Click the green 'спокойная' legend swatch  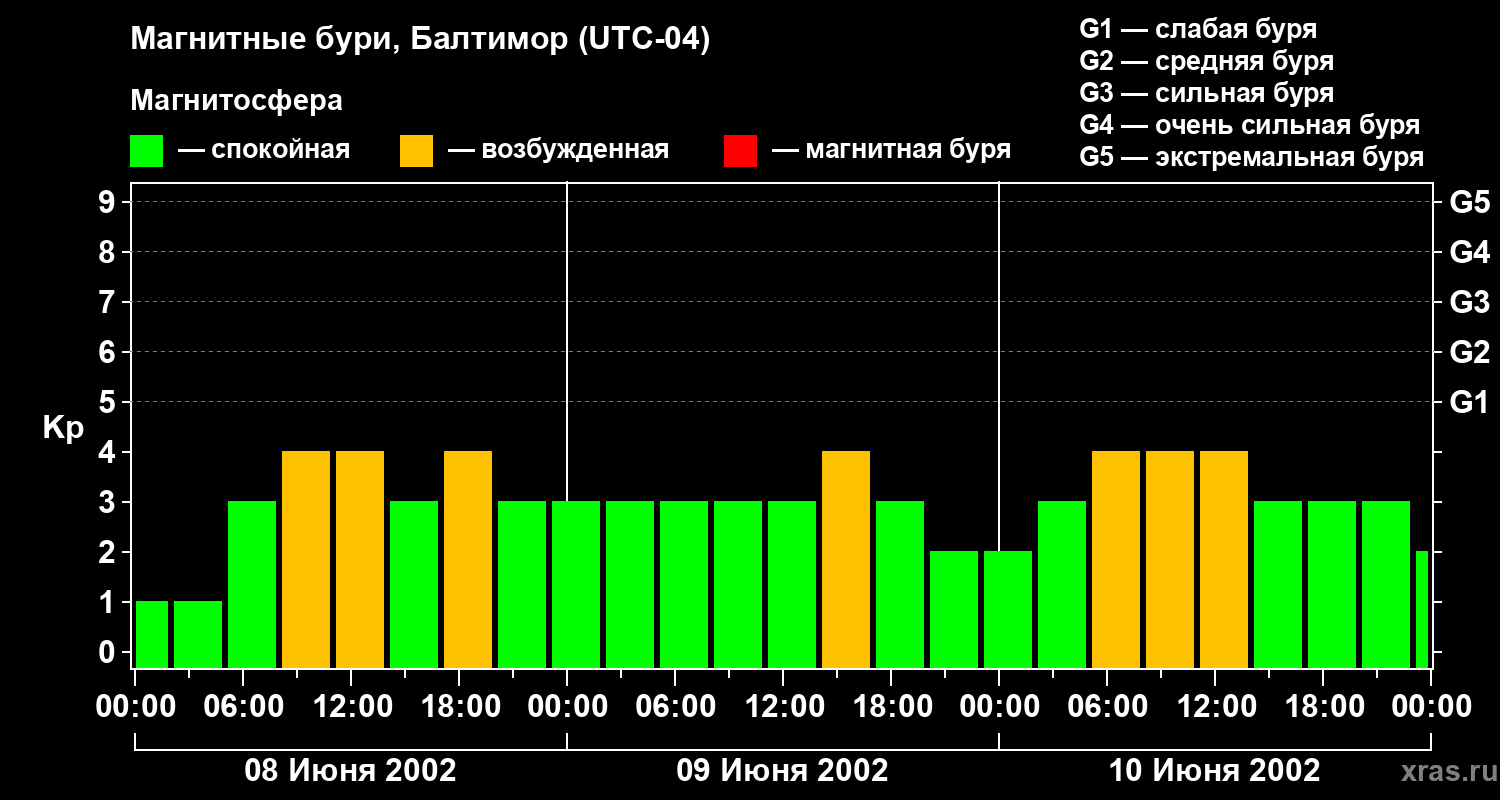coord(146,150)
